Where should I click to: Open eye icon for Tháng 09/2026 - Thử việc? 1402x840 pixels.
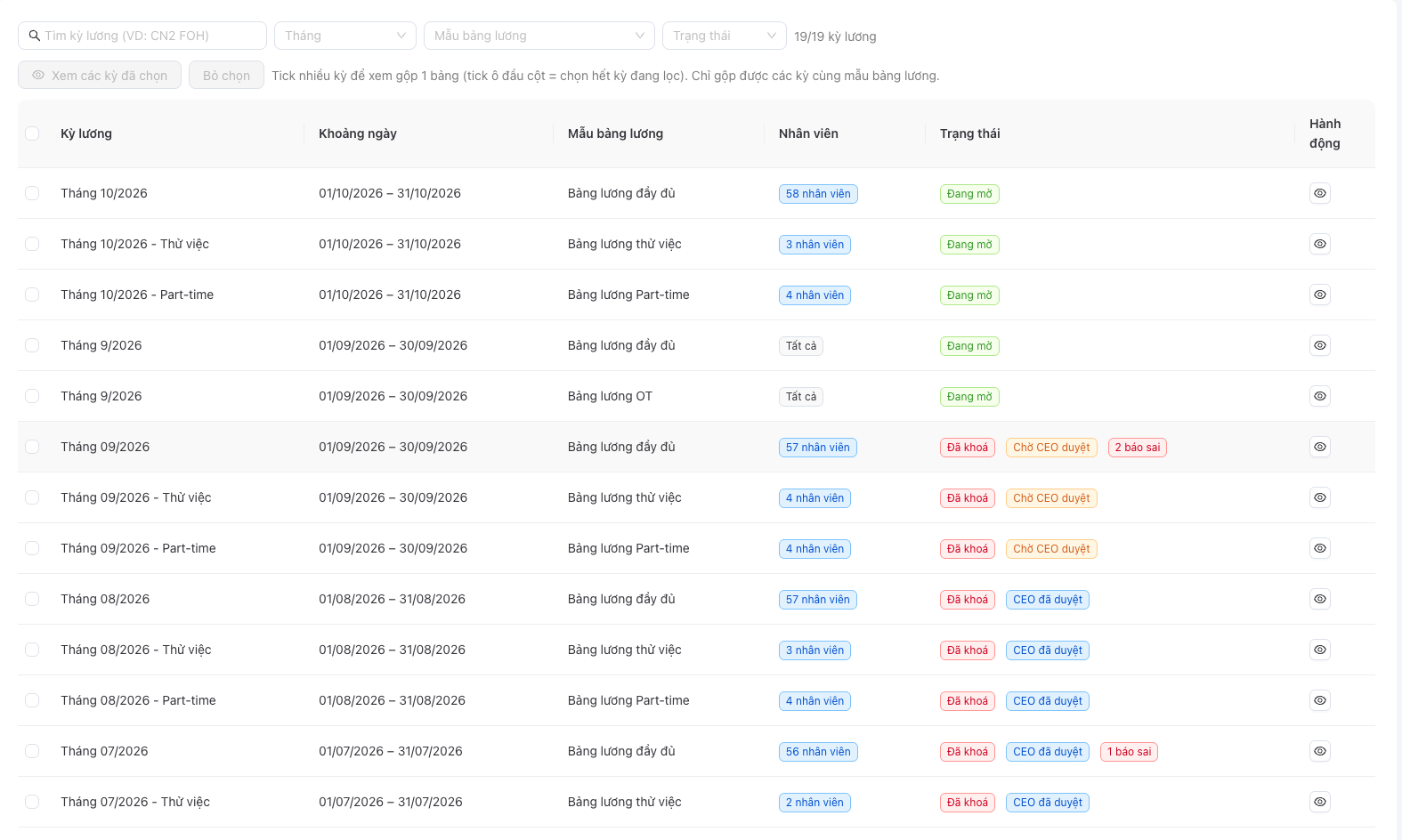pos(1320,497)
